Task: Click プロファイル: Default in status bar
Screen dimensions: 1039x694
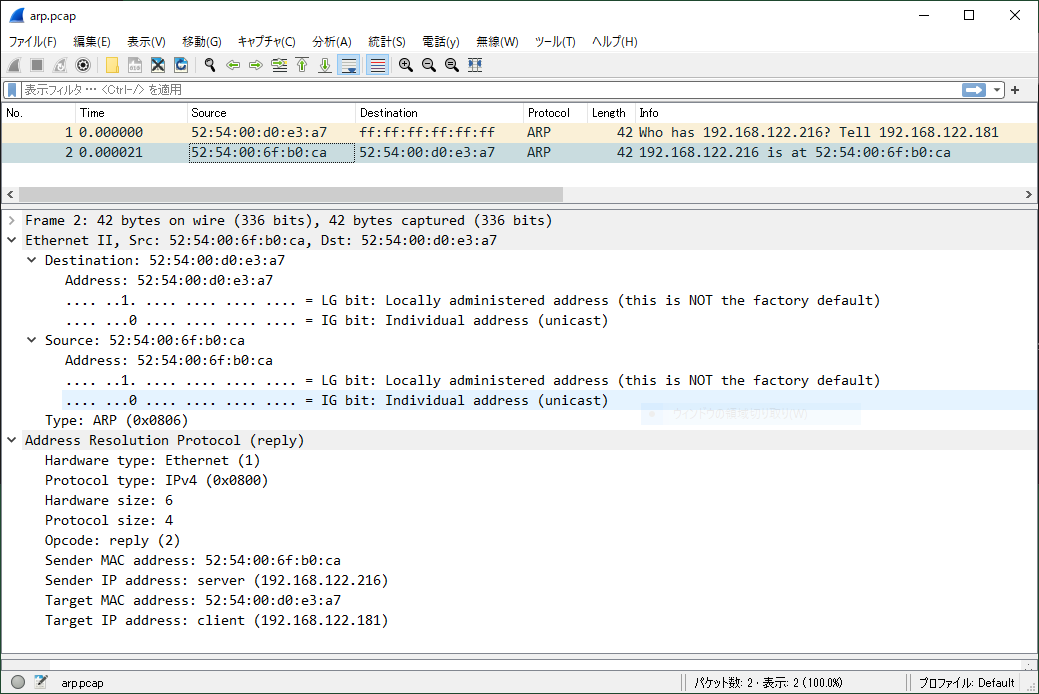Action: point(966,683)
